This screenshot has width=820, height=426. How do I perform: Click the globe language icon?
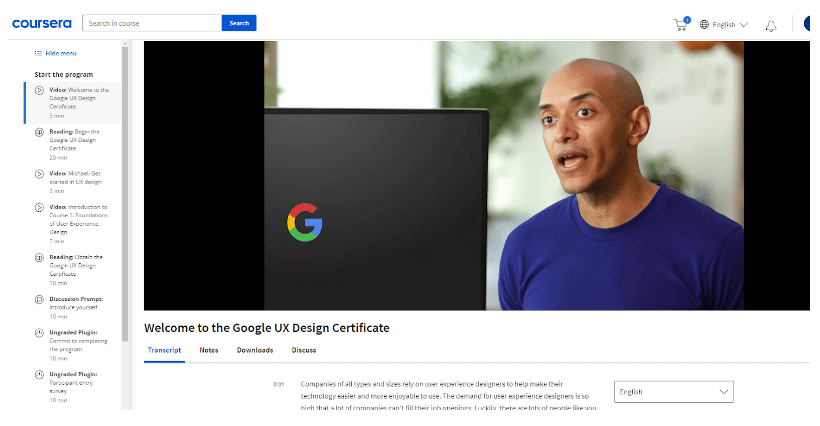pyautogui.click(x=704, y=25)
